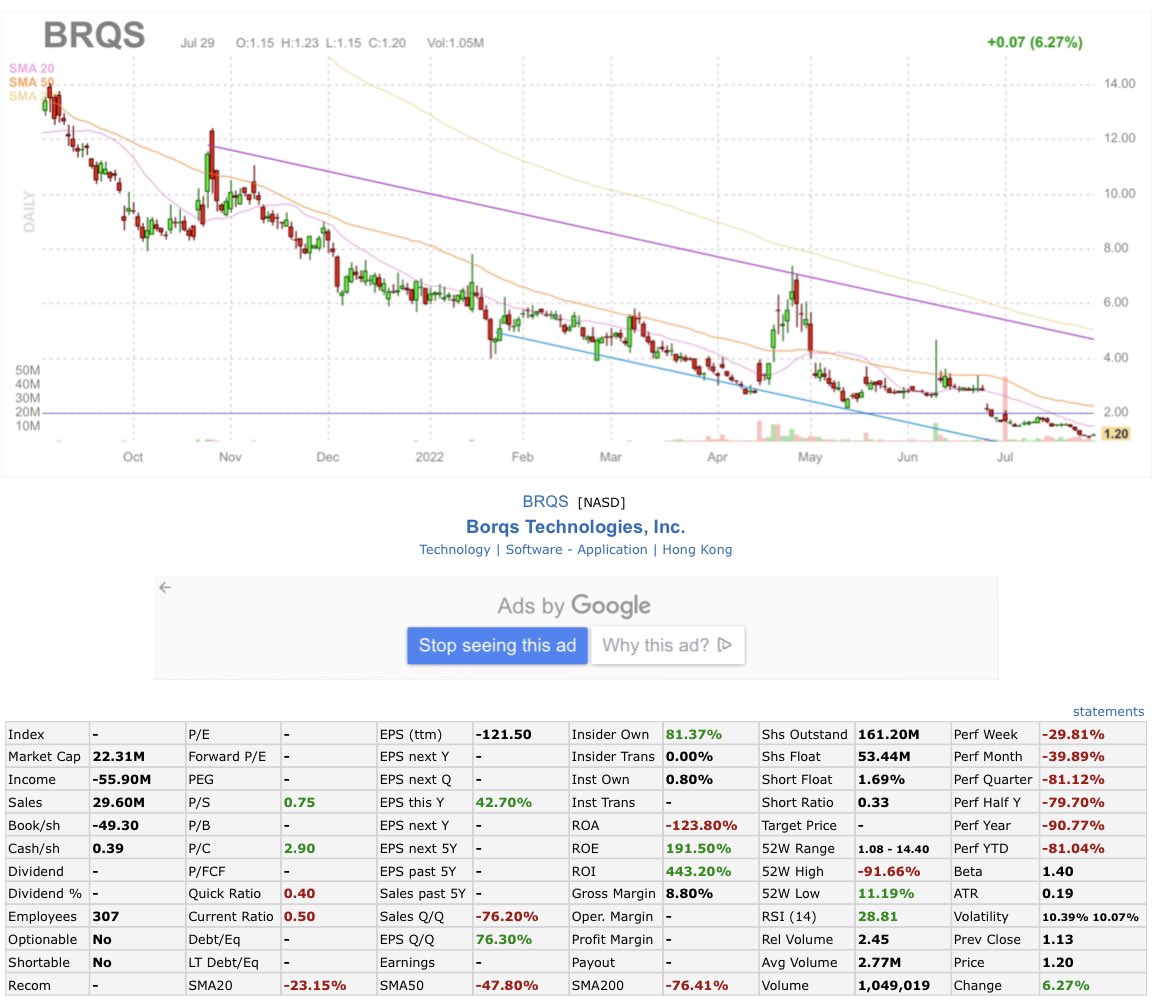Open the Technology sector link

coord(454,550)
